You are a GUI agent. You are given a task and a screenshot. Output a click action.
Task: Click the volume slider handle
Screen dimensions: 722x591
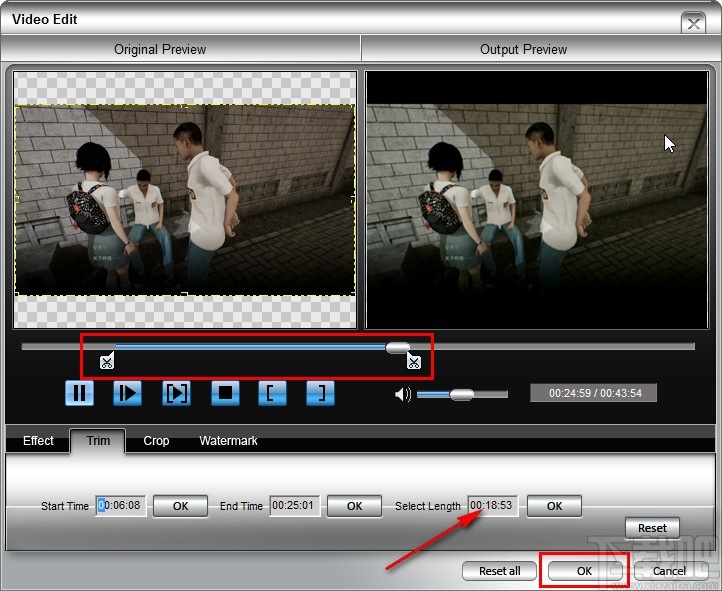461,394
